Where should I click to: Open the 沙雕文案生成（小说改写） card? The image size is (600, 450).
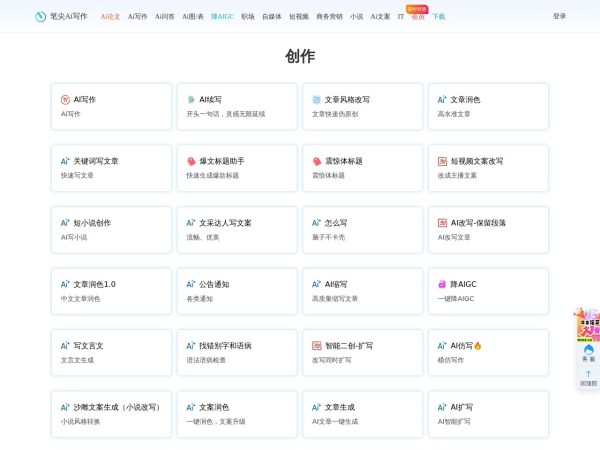pyautogui.click(x=112, y=413)
